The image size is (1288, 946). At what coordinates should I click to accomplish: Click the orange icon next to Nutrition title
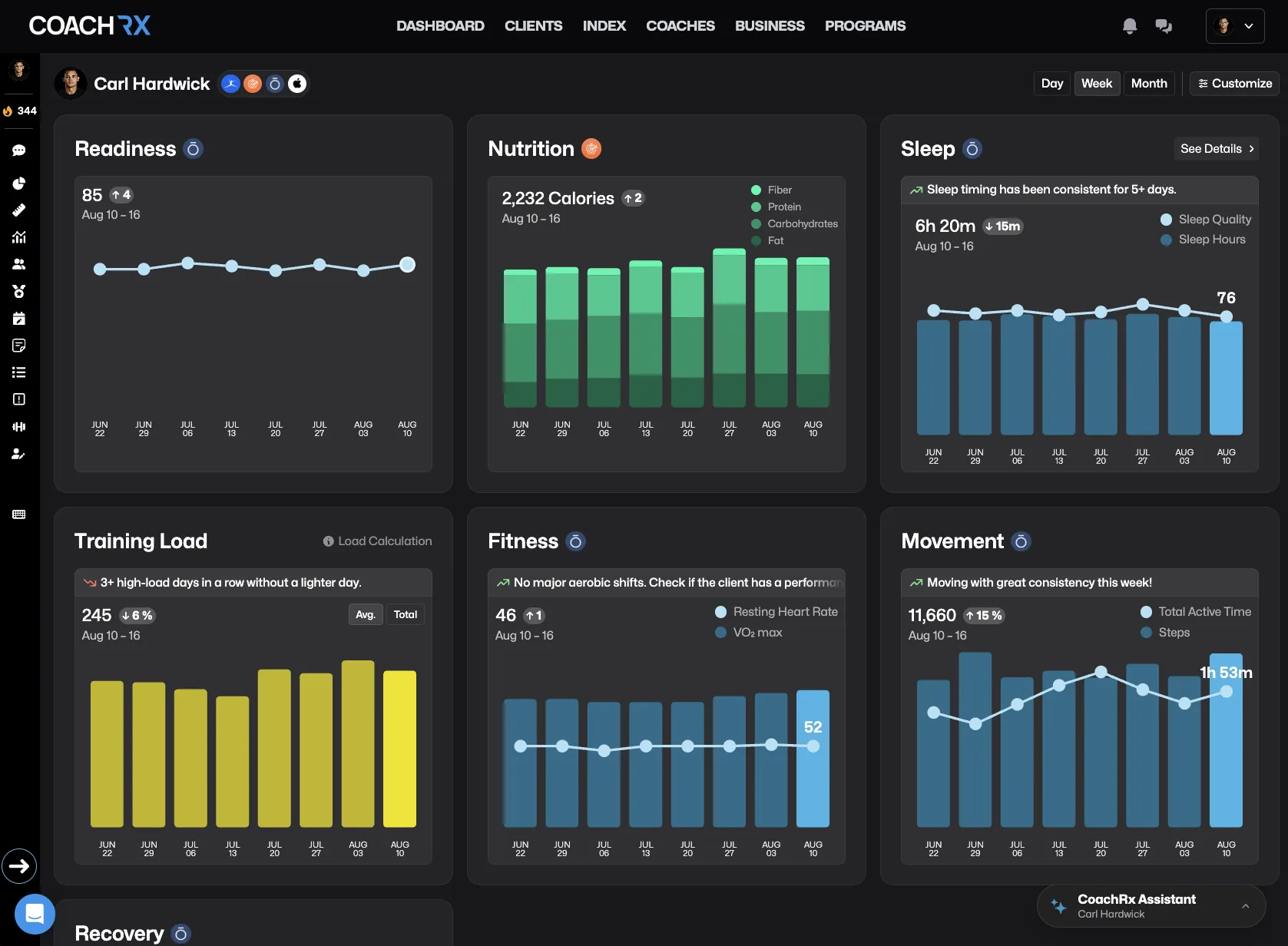591,149
